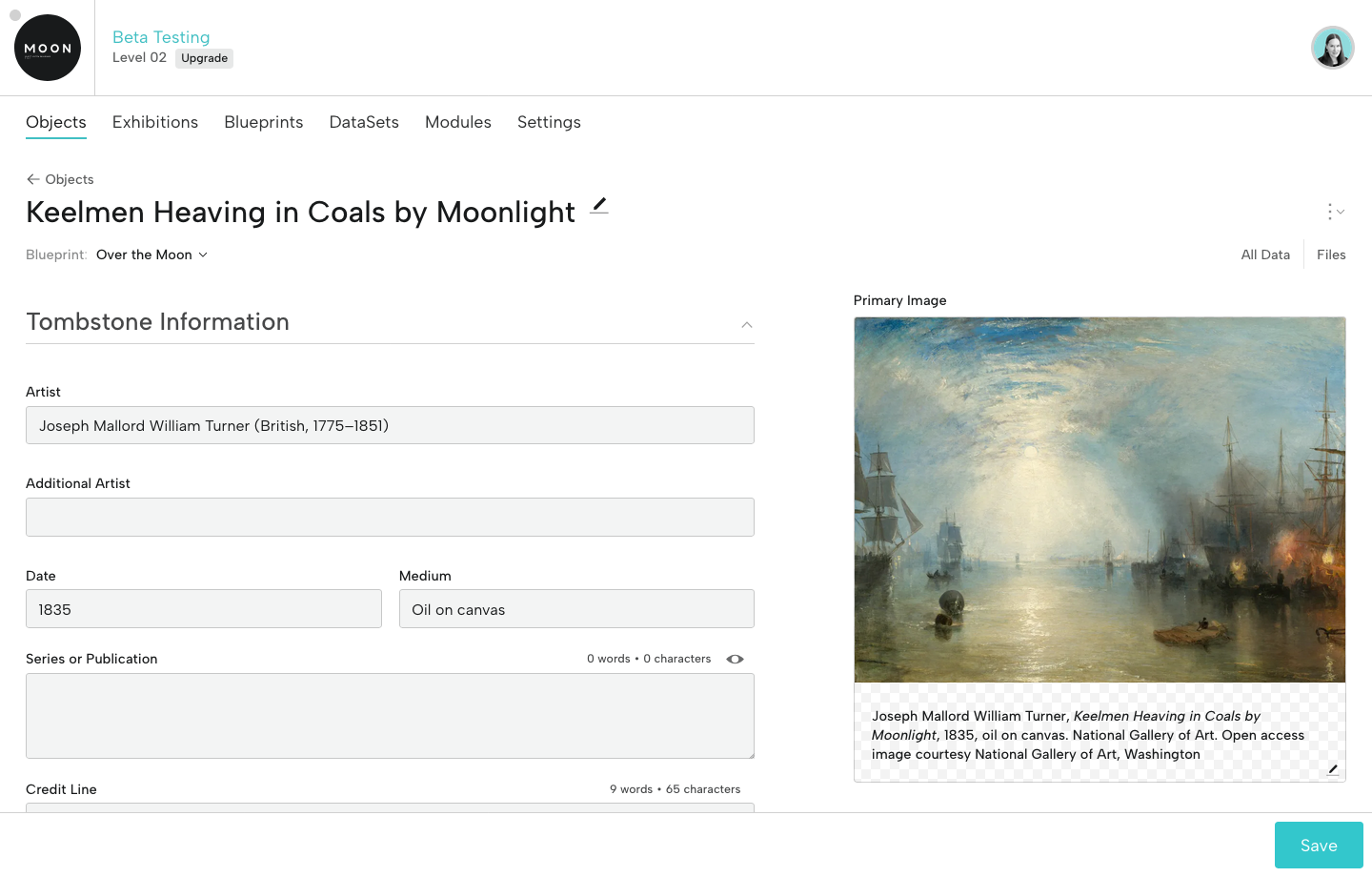Screen dimensions: 1372x877
Task: Edit the primary image caption pencil icon
Action: 1333,769
